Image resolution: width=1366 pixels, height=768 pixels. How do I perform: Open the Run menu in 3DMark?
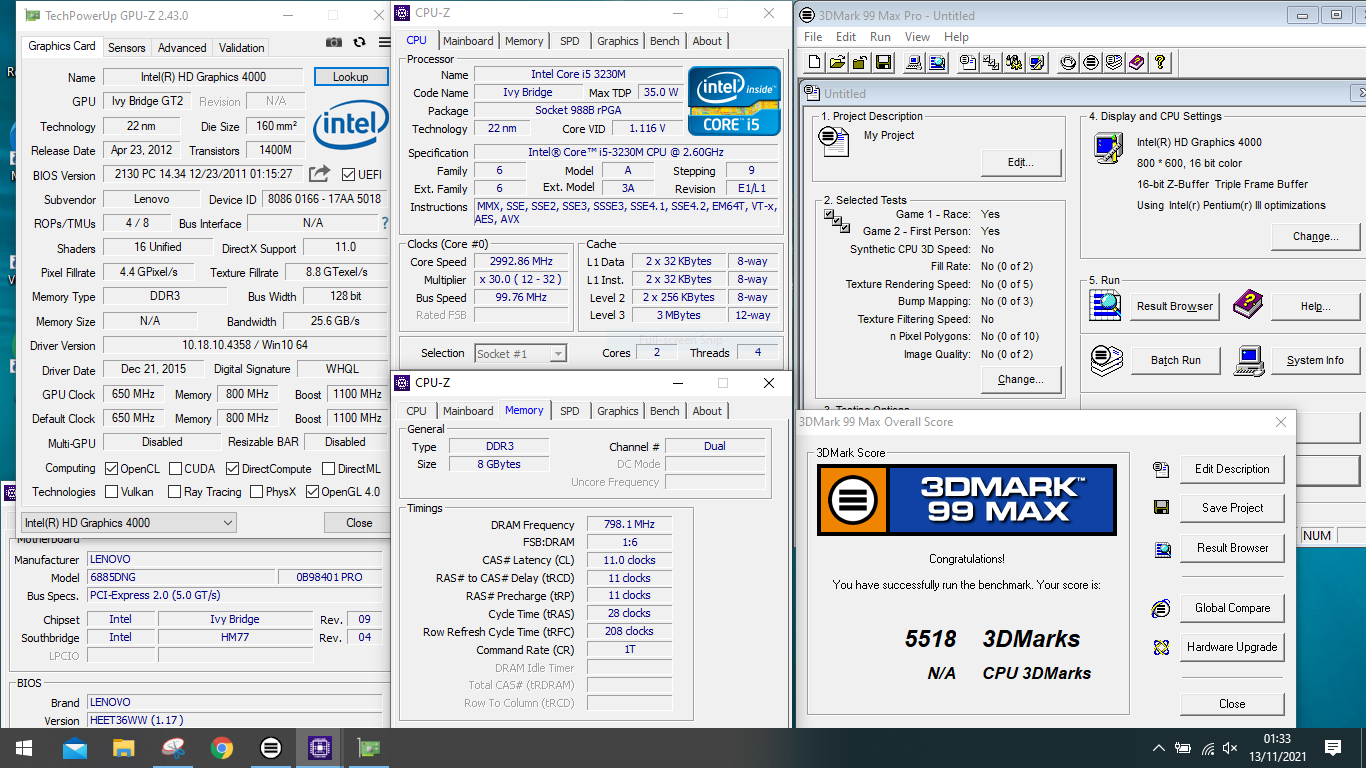(880, 37)
